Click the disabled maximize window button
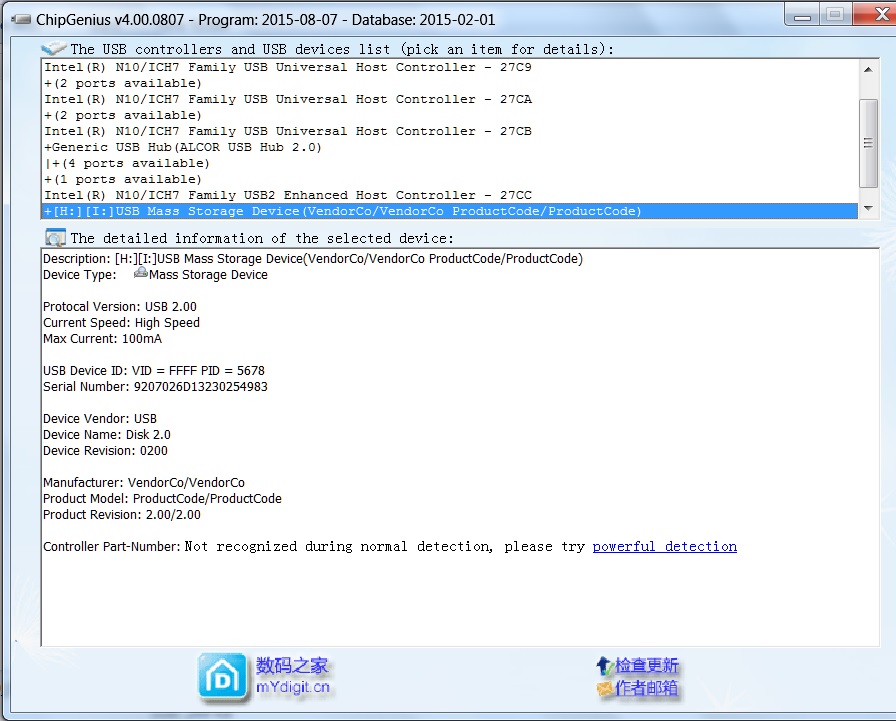Screen dimensions: 896x721 tap(835, 15)
